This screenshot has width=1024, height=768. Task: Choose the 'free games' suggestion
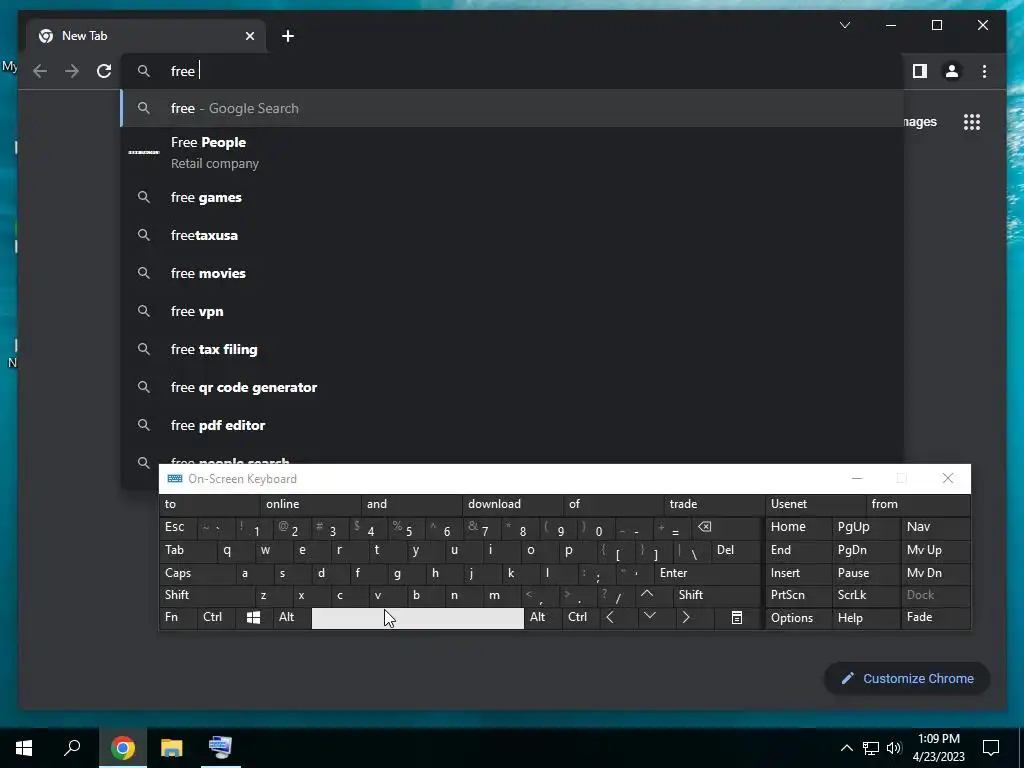coord(513,197)
